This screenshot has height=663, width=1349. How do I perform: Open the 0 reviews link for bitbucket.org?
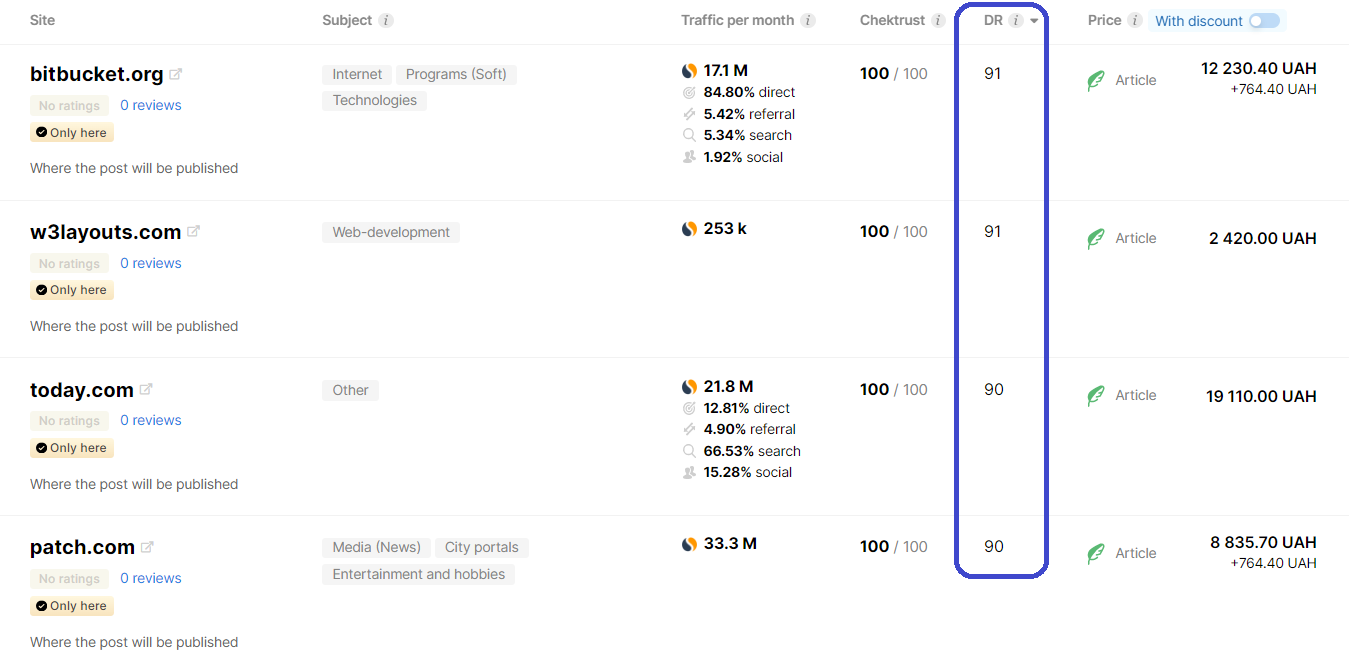[150, 104]
